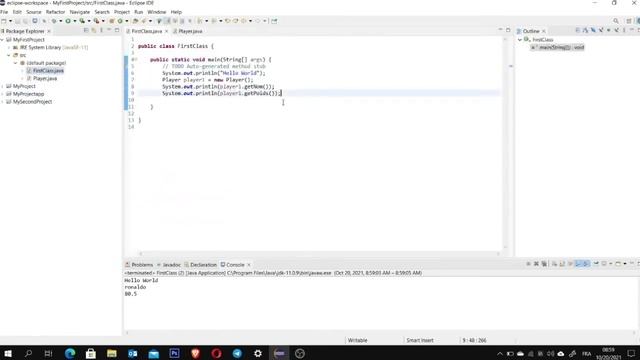
Task: Toggle Console Word Wrap icon
Action: 571,264
